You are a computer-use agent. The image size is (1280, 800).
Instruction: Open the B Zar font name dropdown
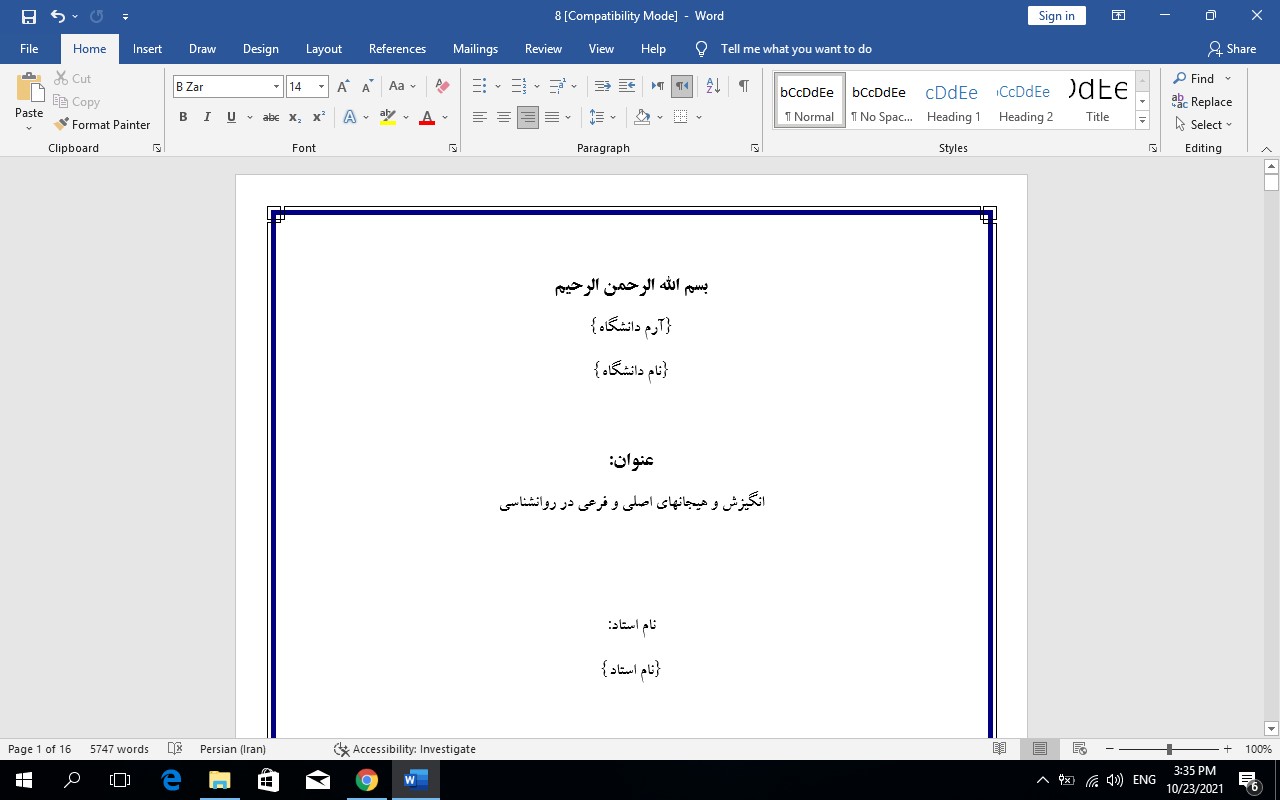point(276,87)
